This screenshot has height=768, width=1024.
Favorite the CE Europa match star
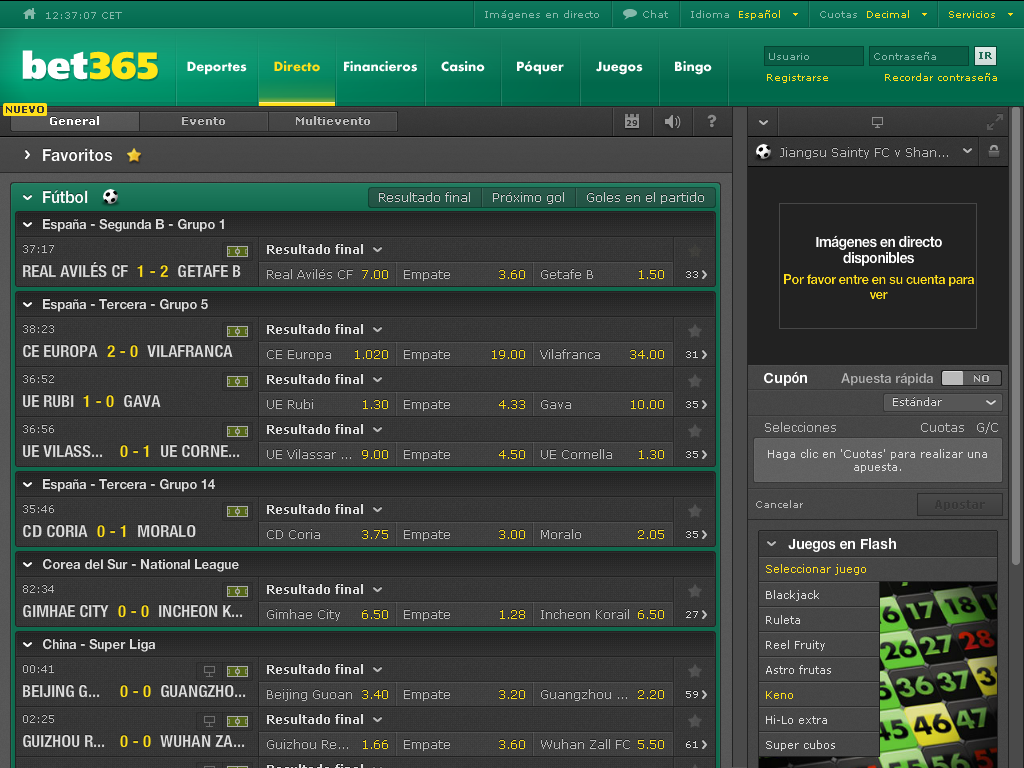pyautogui.click(x=695, y=331)
